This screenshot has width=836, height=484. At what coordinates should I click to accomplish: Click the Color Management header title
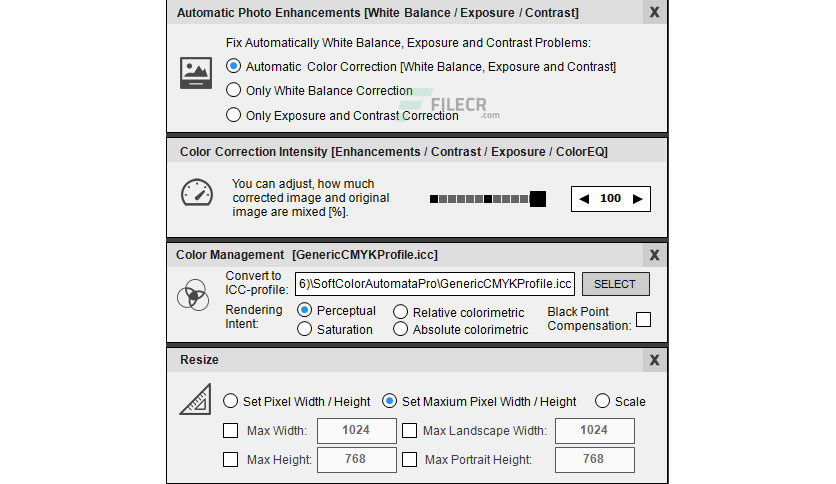point(307,255)
